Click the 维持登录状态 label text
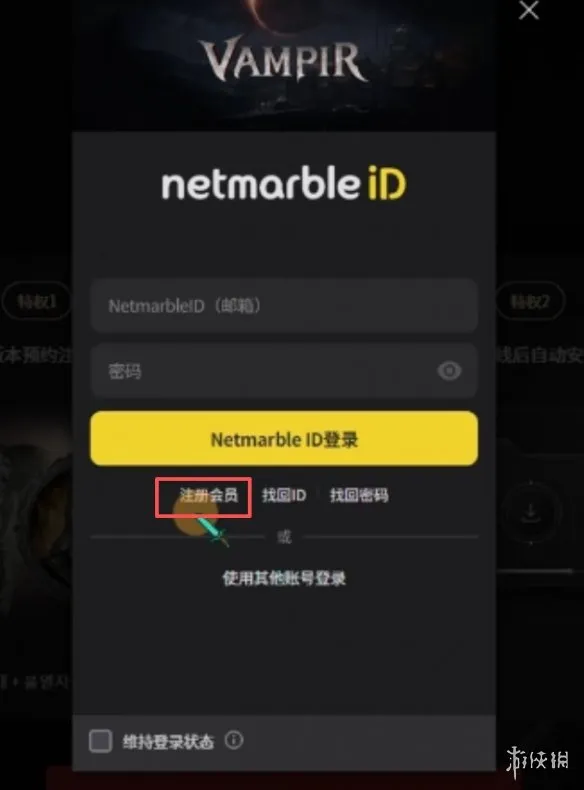 pyautogui.click(x=168, y=742)
